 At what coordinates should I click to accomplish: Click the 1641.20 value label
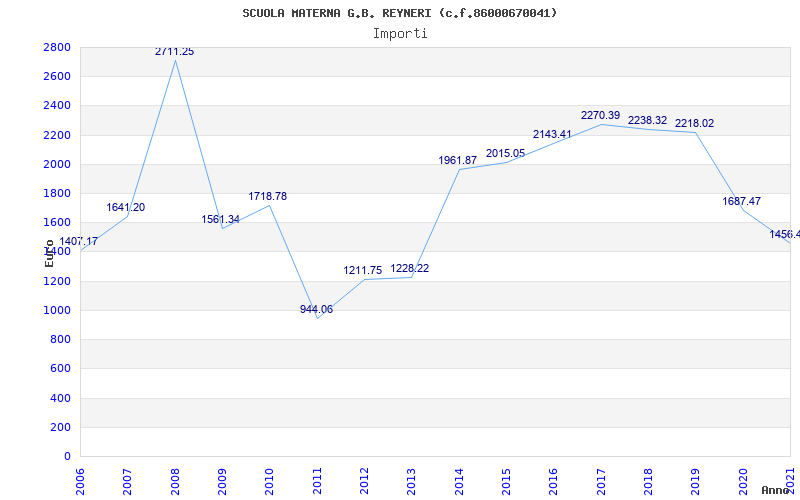pyautogui.click(x=126, y=207)
